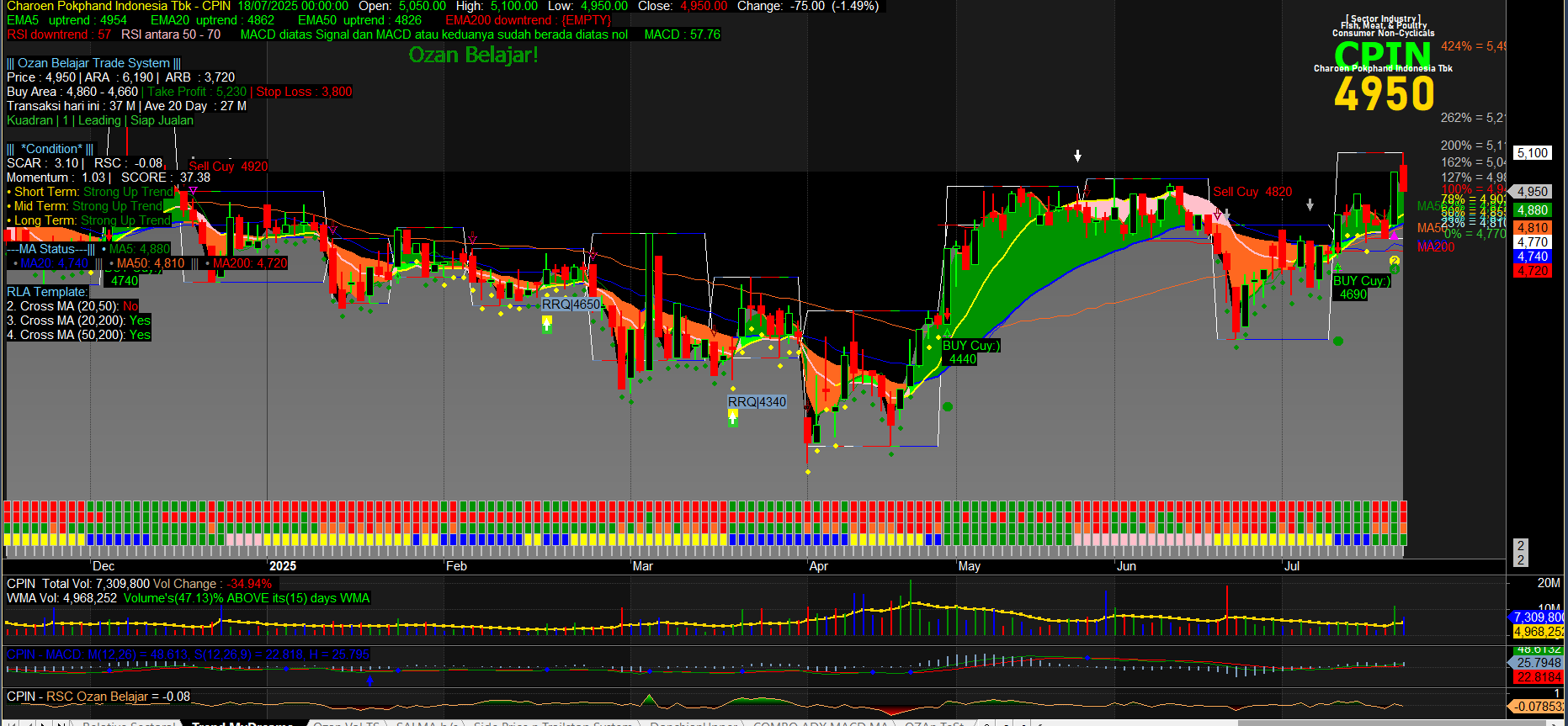The height and width of the screenshot is (726, 1568).
Task: Click the Mar label on the time axis
Action: point(643,566)
